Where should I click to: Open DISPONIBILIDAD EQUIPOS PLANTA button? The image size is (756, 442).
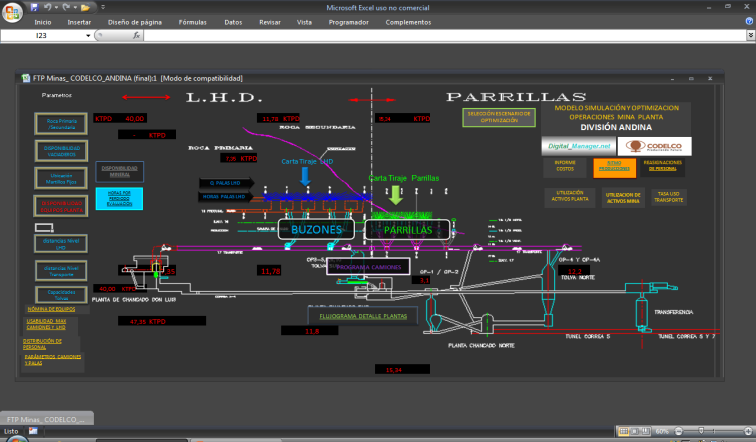[61, 206]
